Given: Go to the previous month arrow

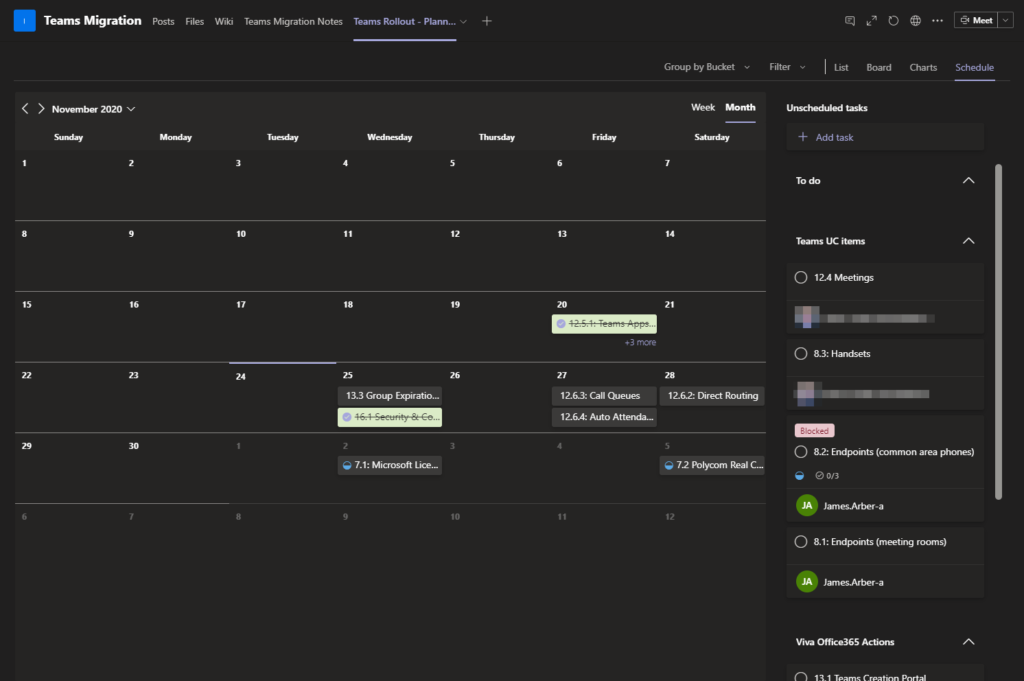Looking at the screenshot, I should (25, 108).
